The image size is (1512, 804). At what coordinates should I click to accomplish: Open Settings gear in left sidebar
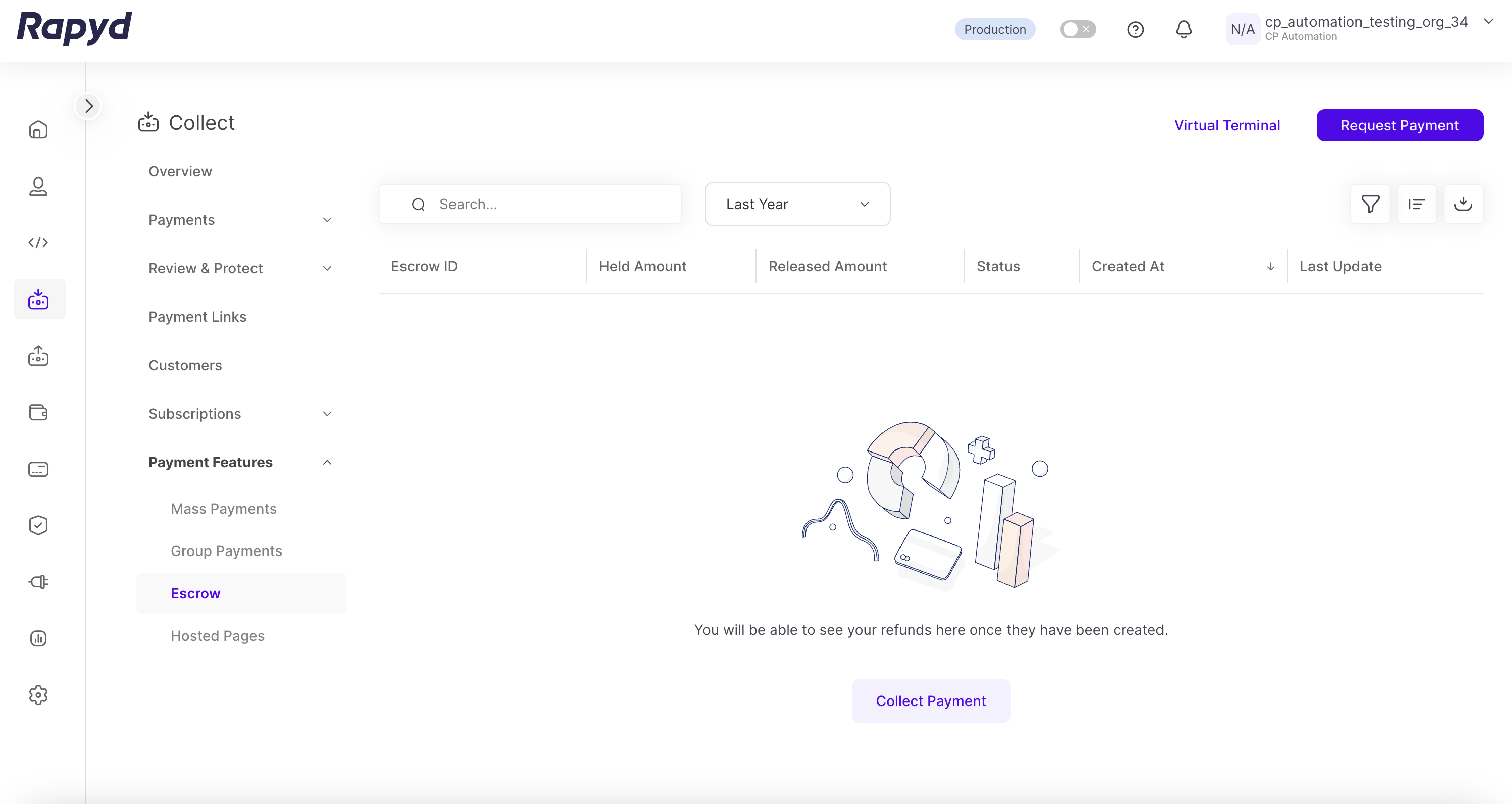(38, 695)
